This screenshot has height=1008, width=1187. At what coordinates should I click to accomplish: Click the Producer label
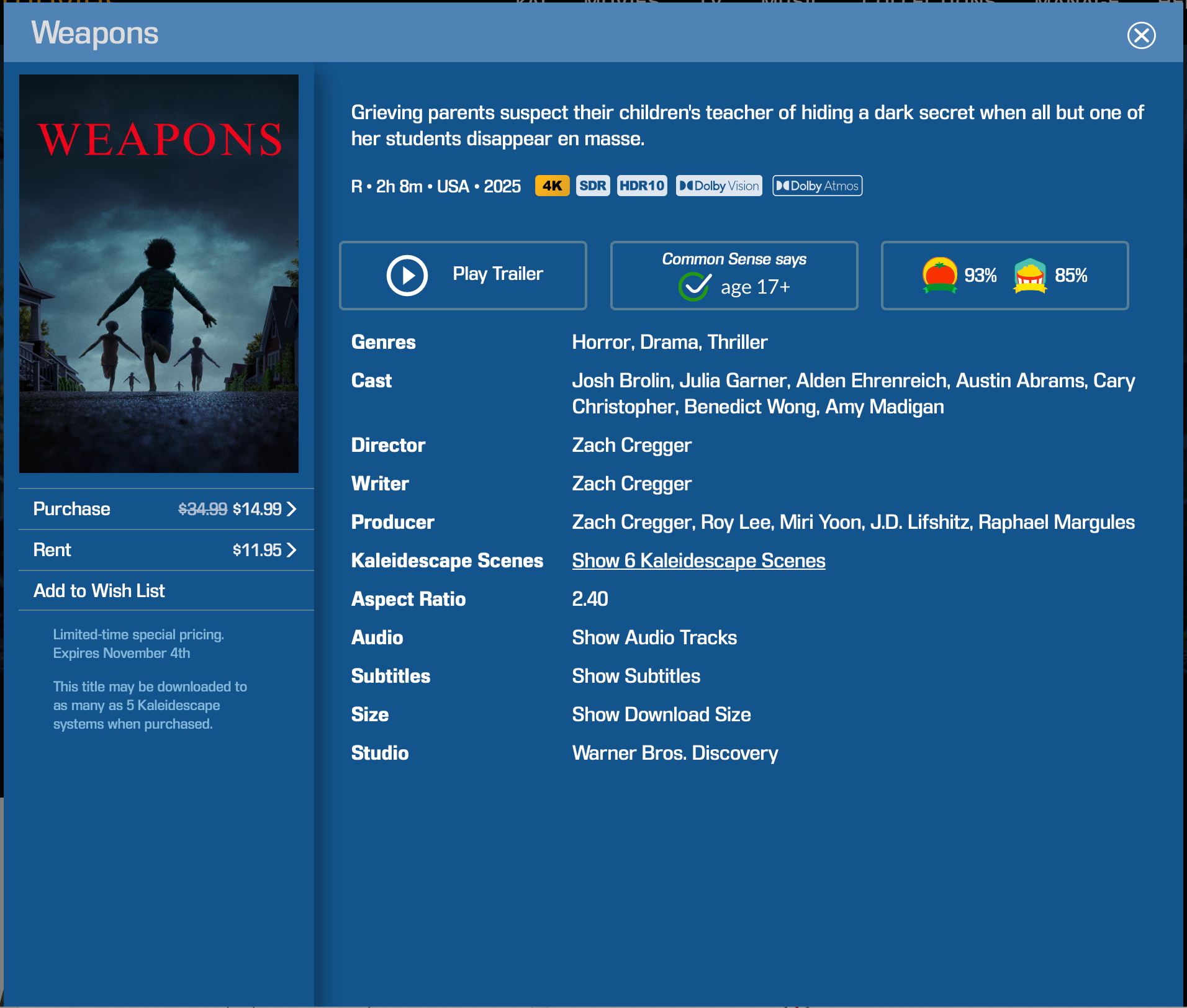[392, 522]
